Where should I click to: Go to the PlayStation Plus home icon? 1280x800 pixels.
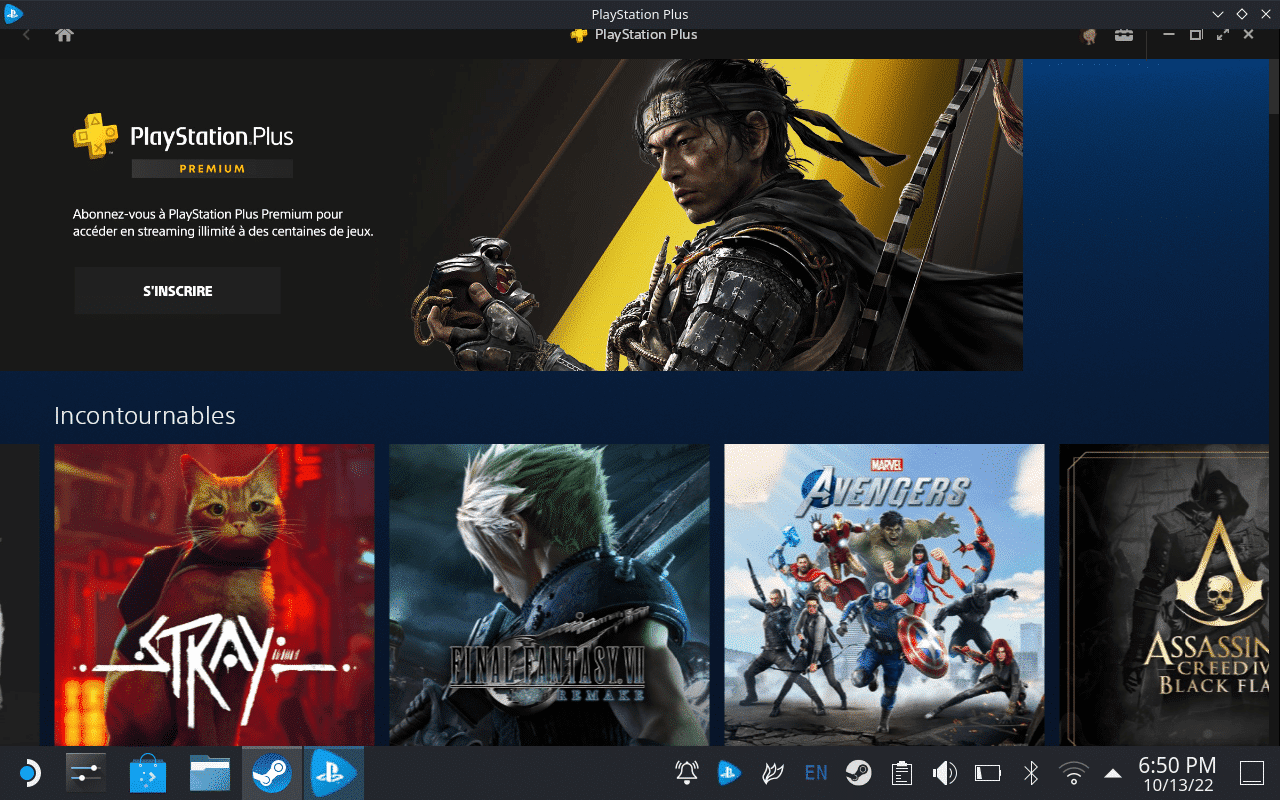click(x=64, y=35)
